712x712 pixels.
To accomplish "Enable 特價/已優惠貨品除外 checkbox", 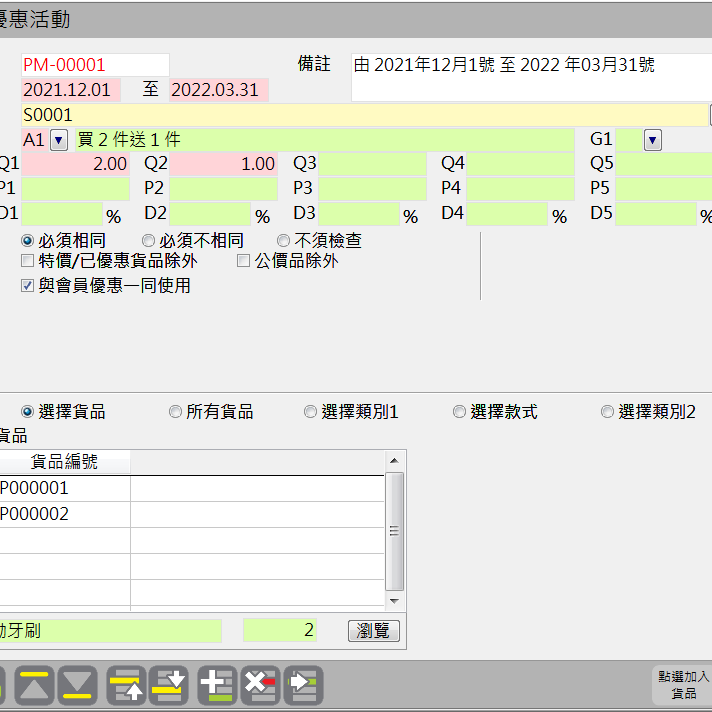I will click(28, 261).
